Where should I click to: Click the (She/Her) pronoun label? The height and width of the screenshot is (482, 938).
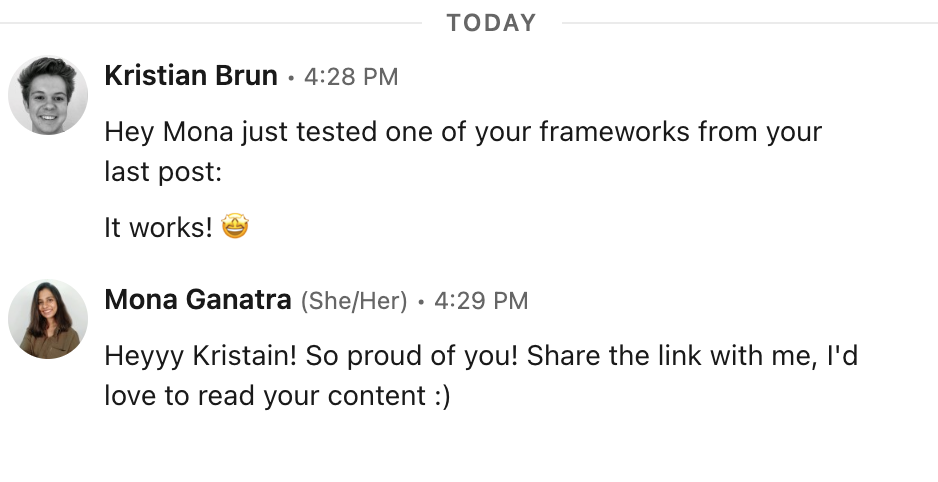(x=354, y=300)
